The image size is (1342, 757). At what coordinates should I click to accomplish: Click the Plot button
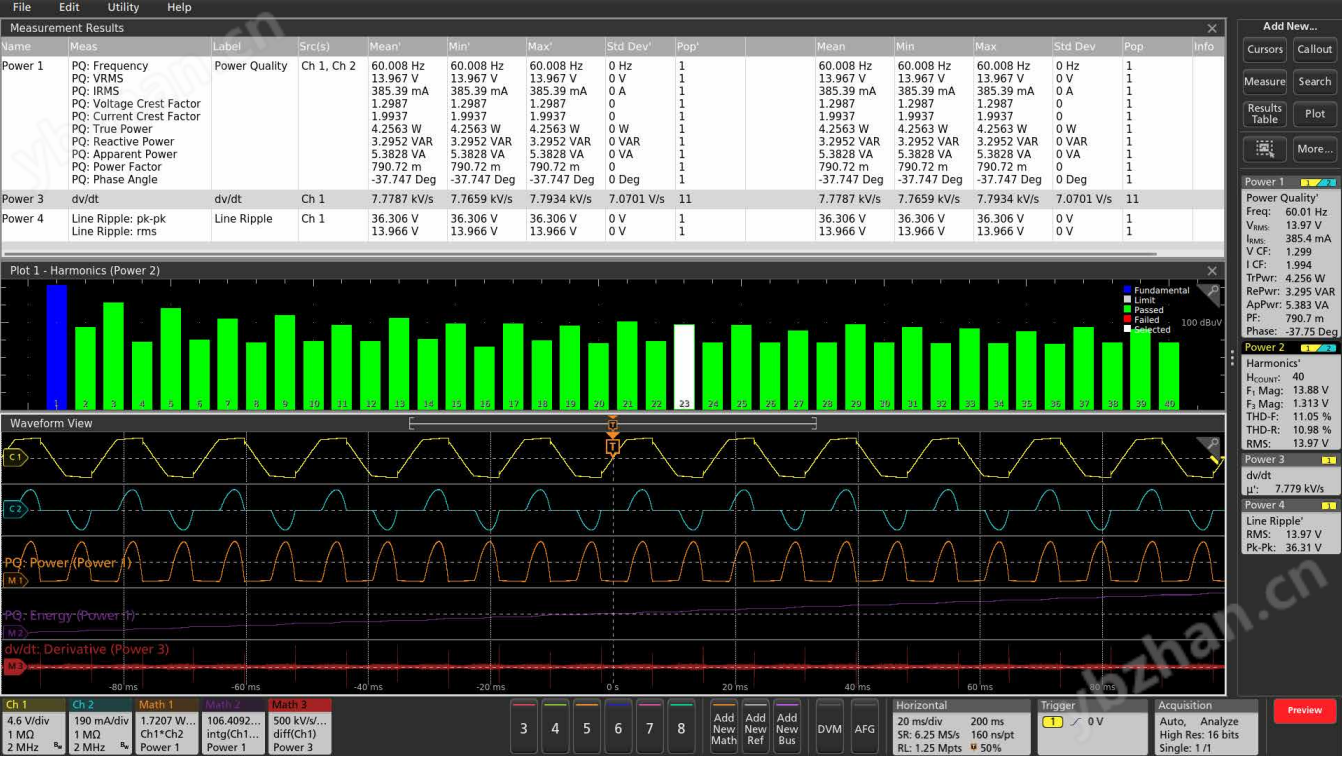pyautogui.click(x=1314, y=114)
